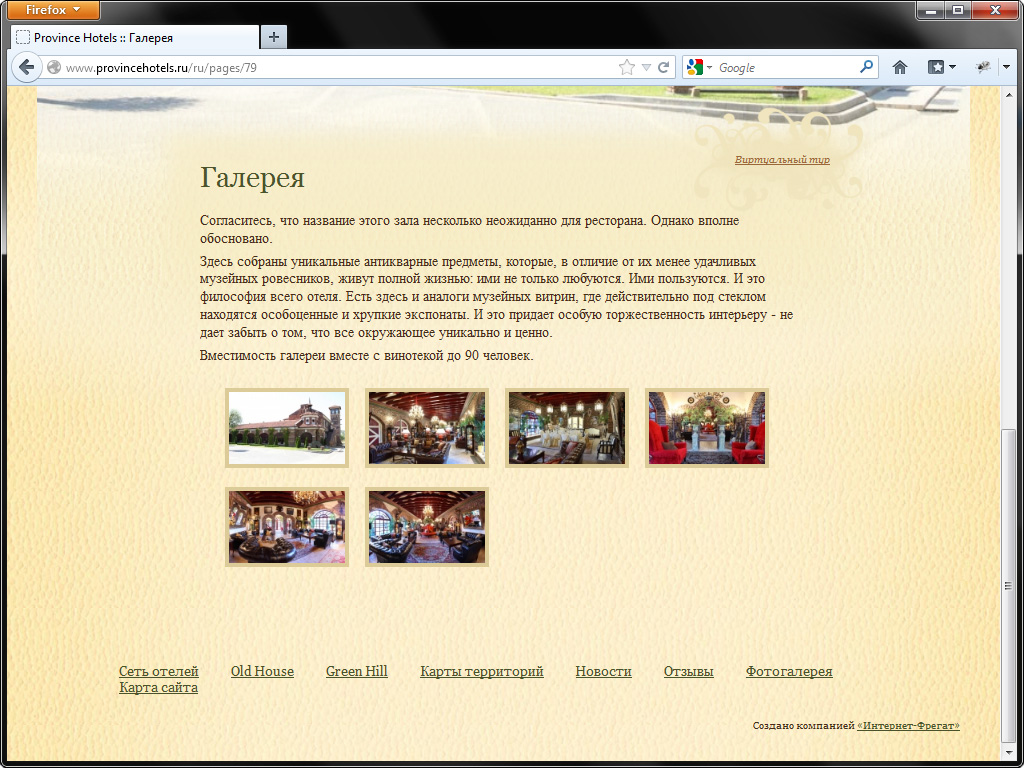Click the site identity globe icon
1024x768 pixels.
54,67
